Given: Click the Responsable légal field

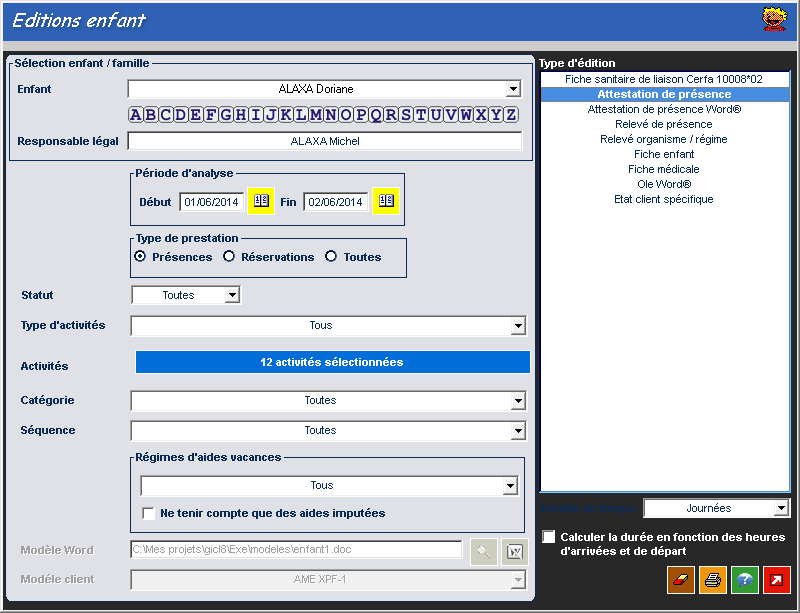Looking at the screenshot, I should pos(325,141).
